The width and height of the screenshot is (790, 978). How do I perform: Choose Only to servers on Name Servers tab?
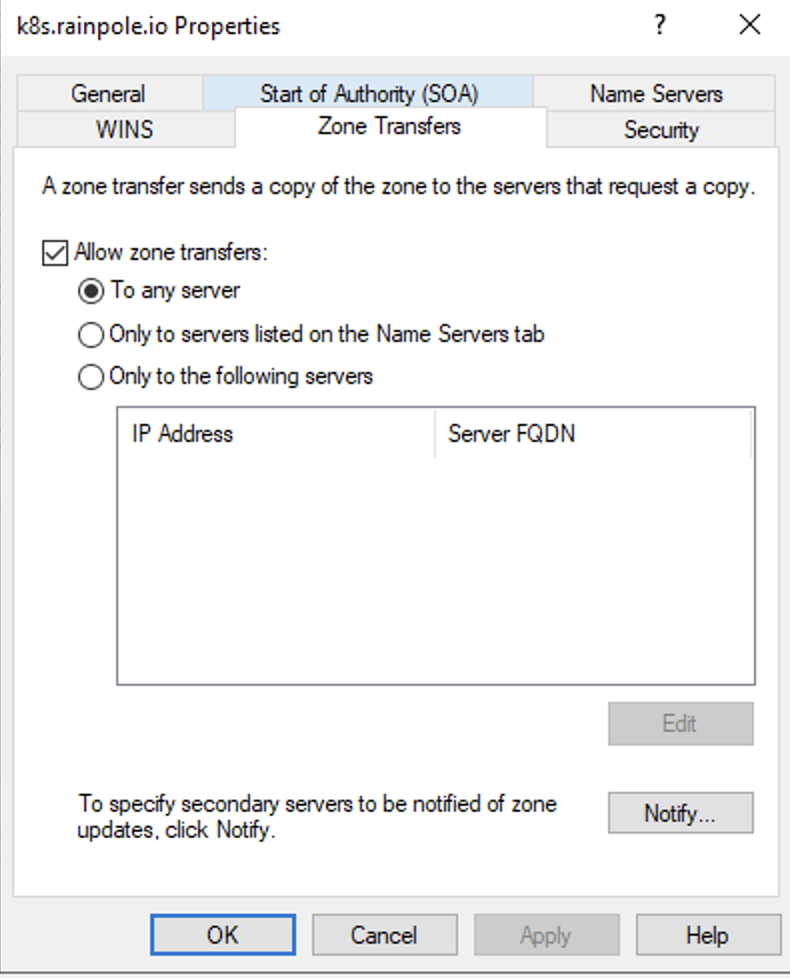tap(91, 335)
